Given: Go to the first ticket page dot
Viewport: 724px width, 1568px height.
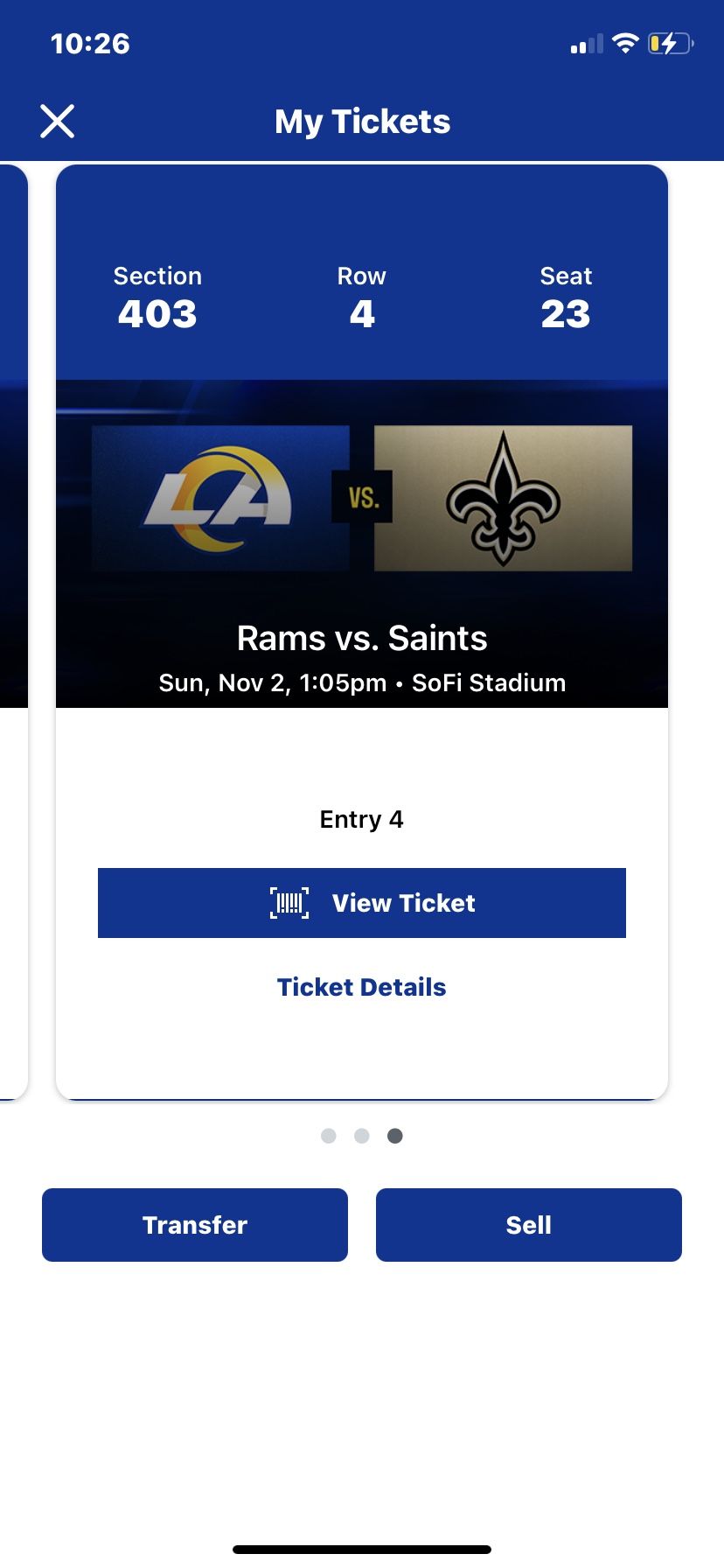Looking at the screenshot, I should 329,1136.
